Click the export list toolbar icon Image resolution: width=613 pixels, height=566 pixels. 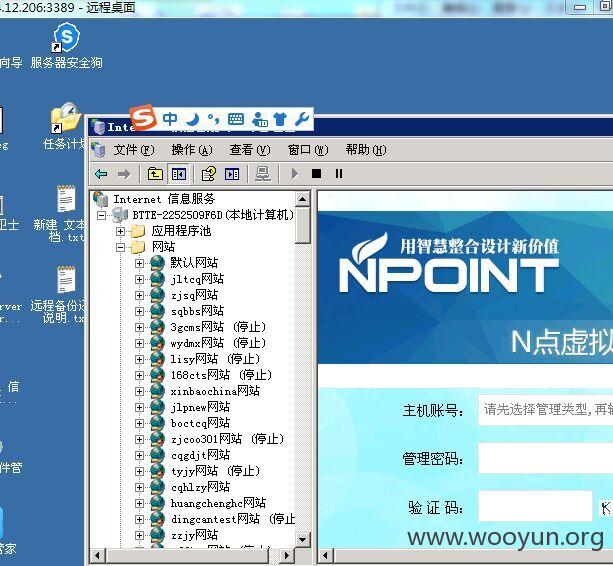pos(232,174)
